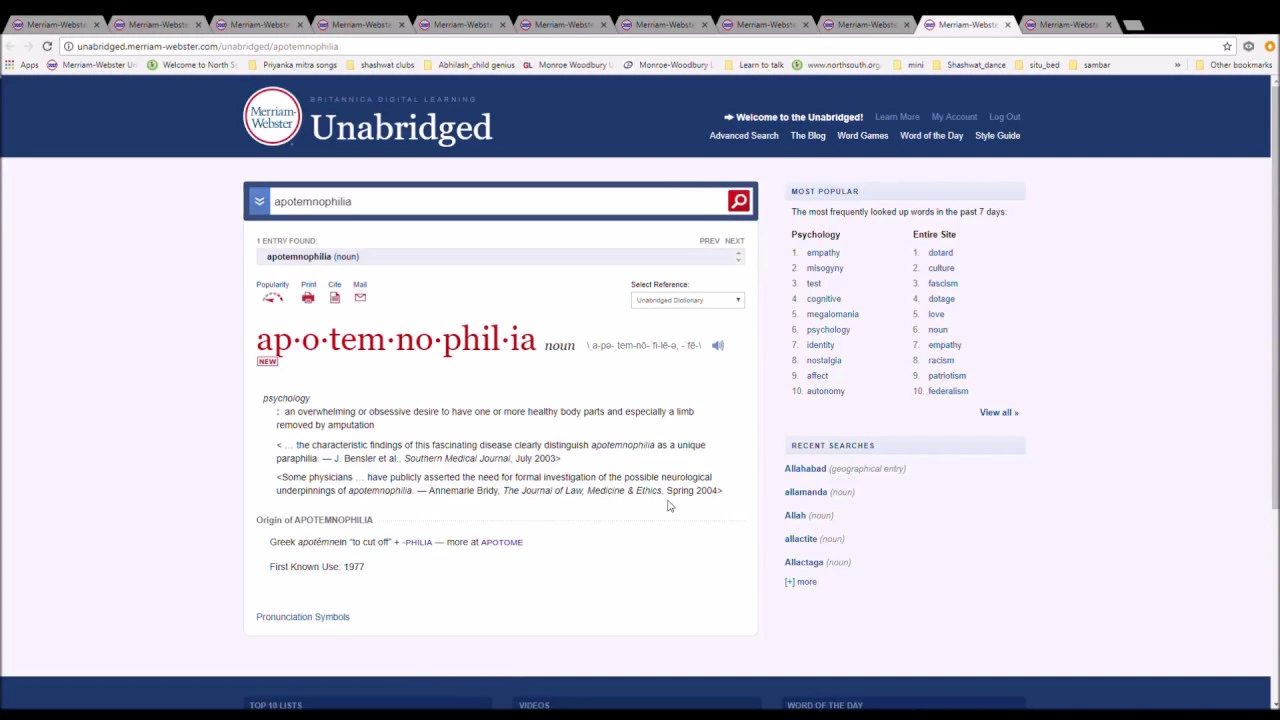The image size is (1280, 720).
Task: Open My Account
Action: (x=954, y=117)
